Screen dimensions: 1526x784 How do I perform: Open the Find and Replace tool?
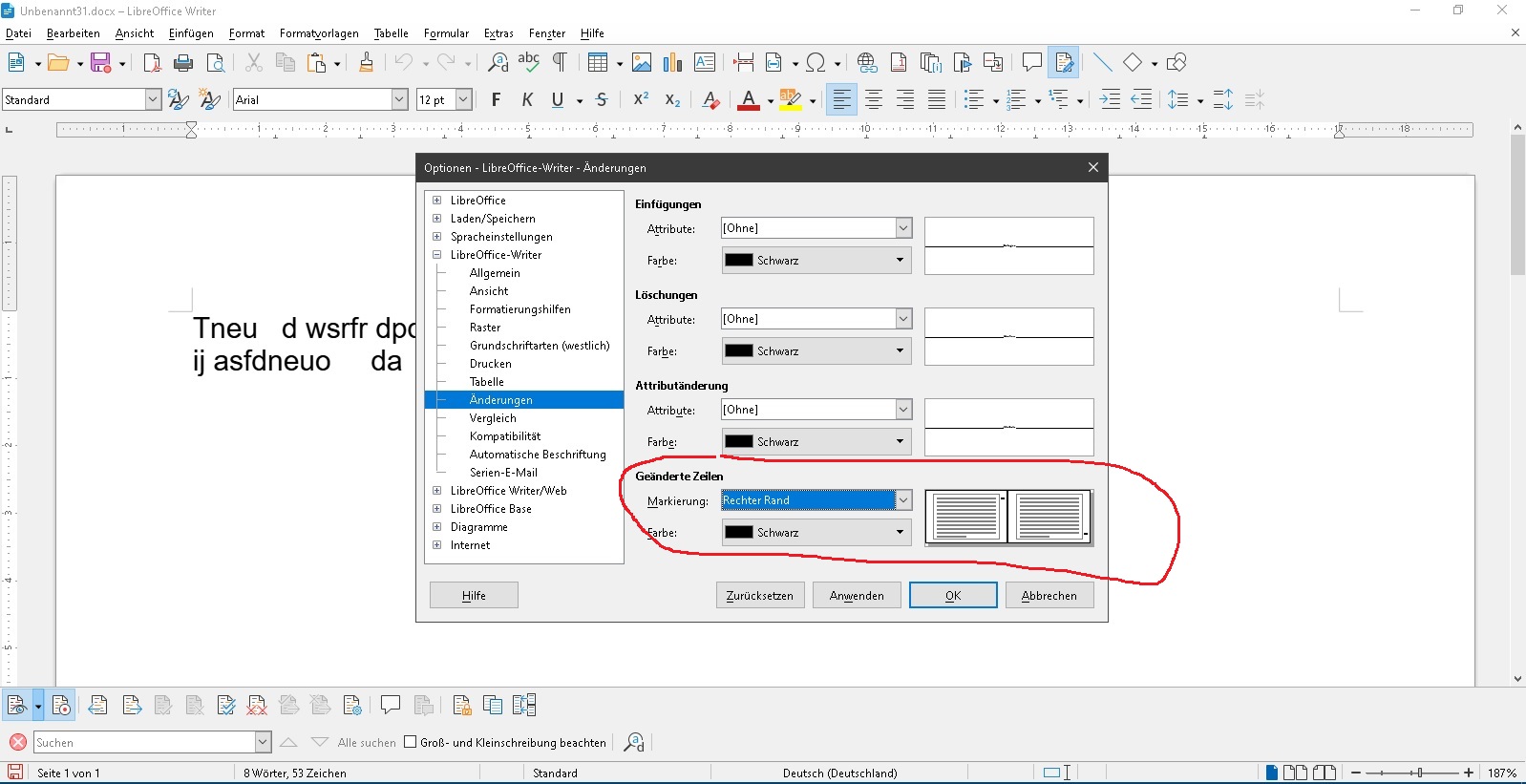498,63
